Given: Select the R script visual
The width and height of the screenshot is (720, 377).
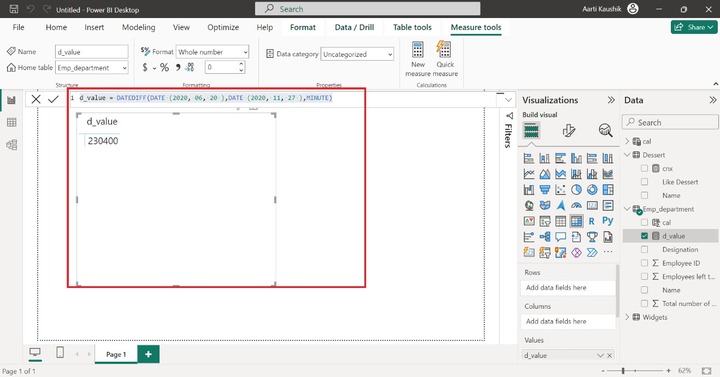Looking at the screenshot, I should [x=592, y=221].
